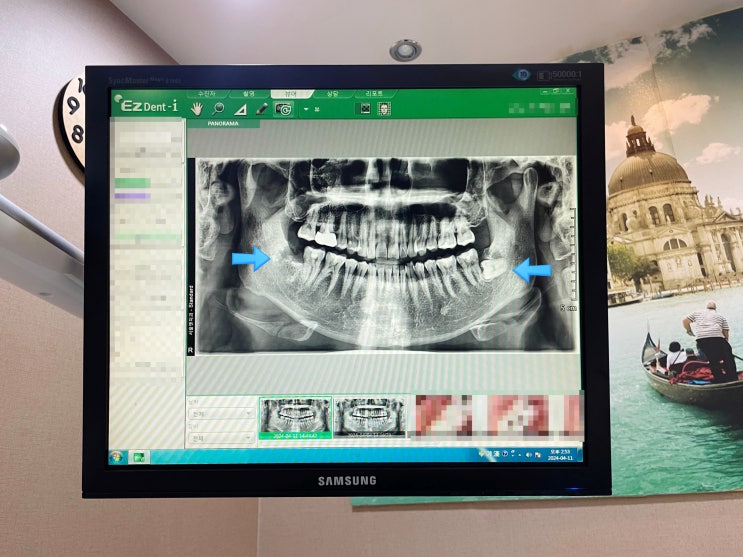Select the green-highlighted panorama thumbnail

(295, 418)
